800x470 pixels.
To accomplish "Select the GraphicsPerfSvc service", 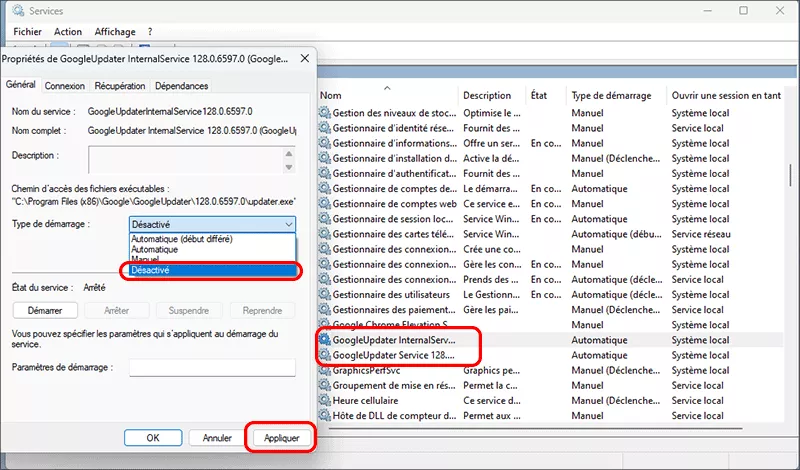I will click(x=550, y=370).
